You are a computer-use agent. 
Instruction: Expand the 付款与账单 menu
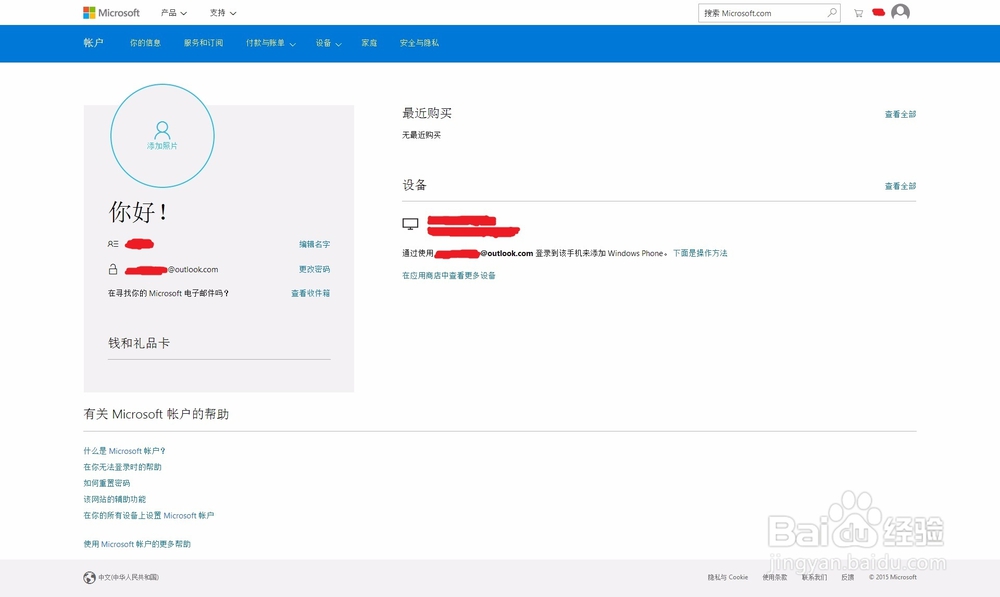(x=270, y=43)
